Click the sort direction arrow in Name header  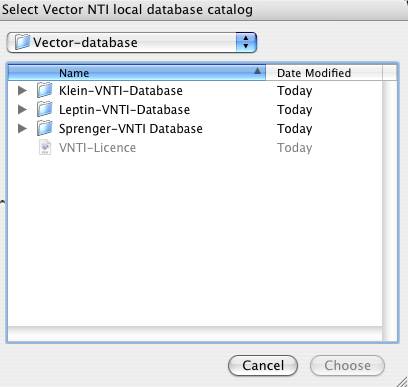click(x=257, y=71)
